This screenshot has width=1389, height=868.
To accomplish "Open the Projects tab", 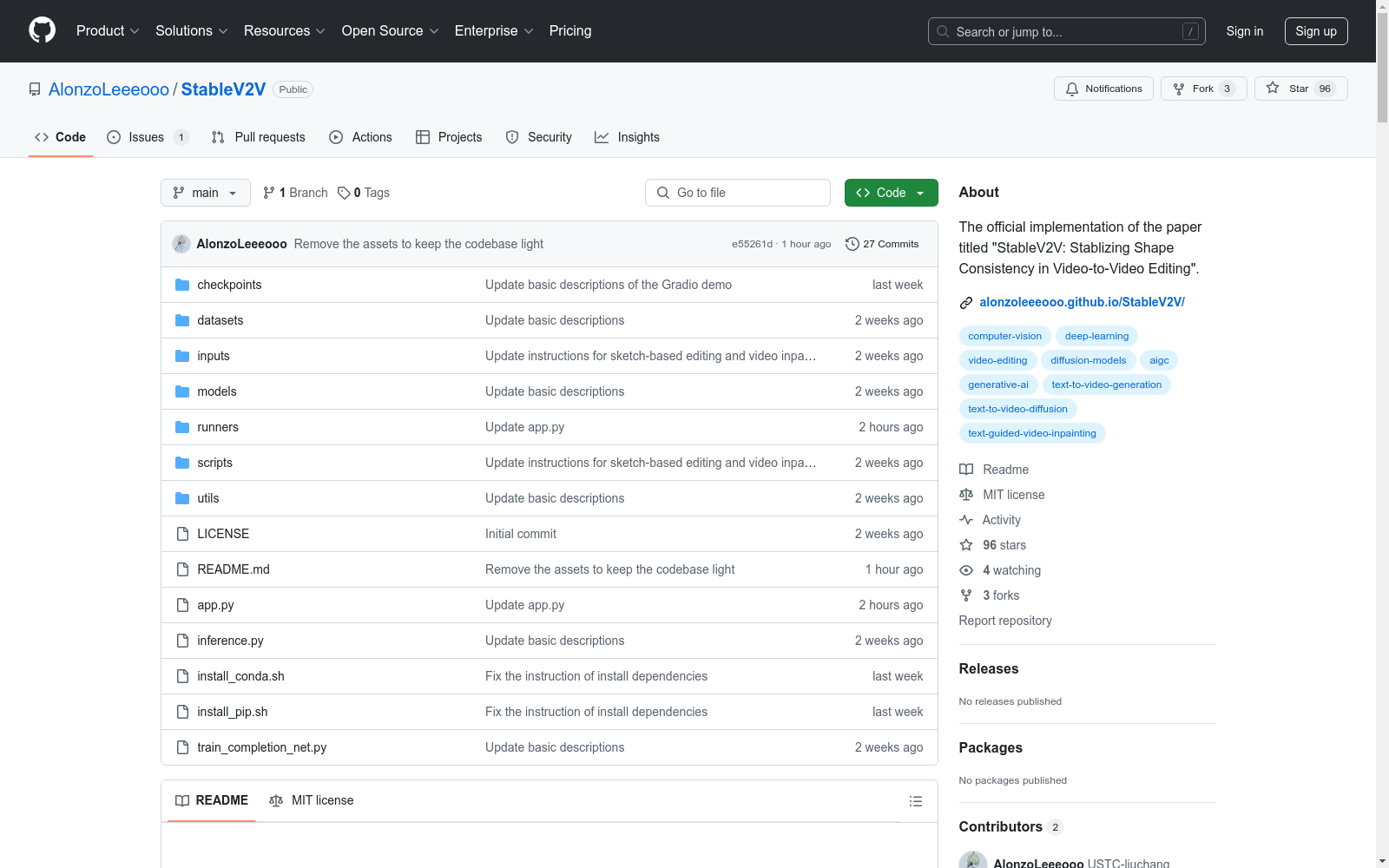I will (x=449, y=137).
